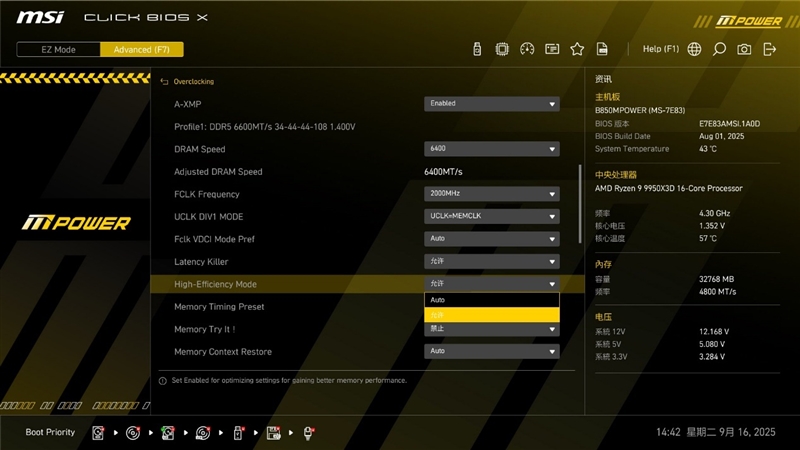Open the DRAM Speed 6400 dropdown
This screenshot has height=450, width=800.
pos(492,148)
